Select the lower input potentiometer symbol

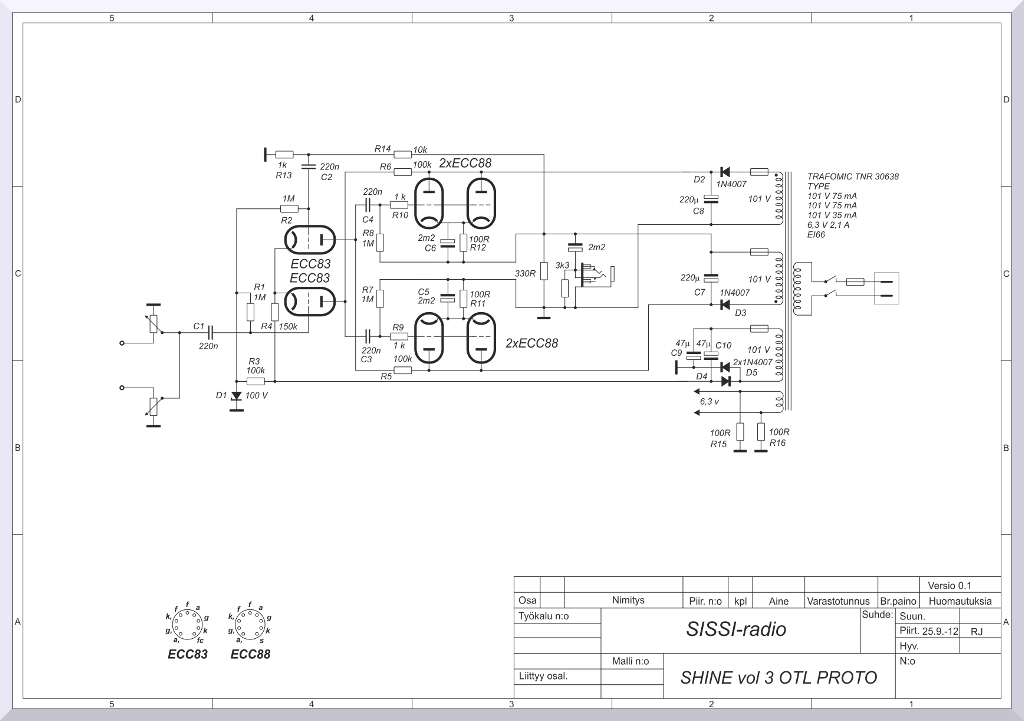point(153,406)
